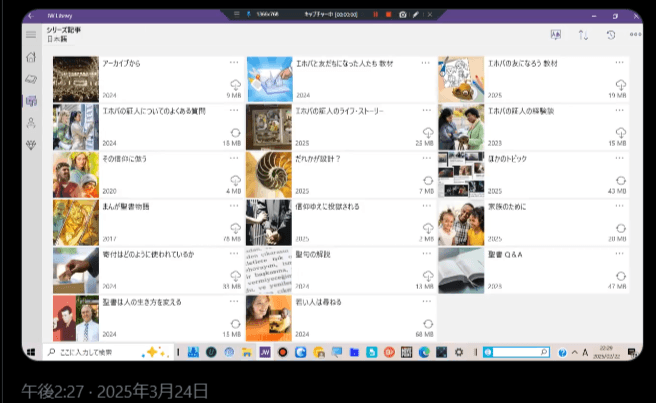Download 聖句の解説

tap(428, 276)
